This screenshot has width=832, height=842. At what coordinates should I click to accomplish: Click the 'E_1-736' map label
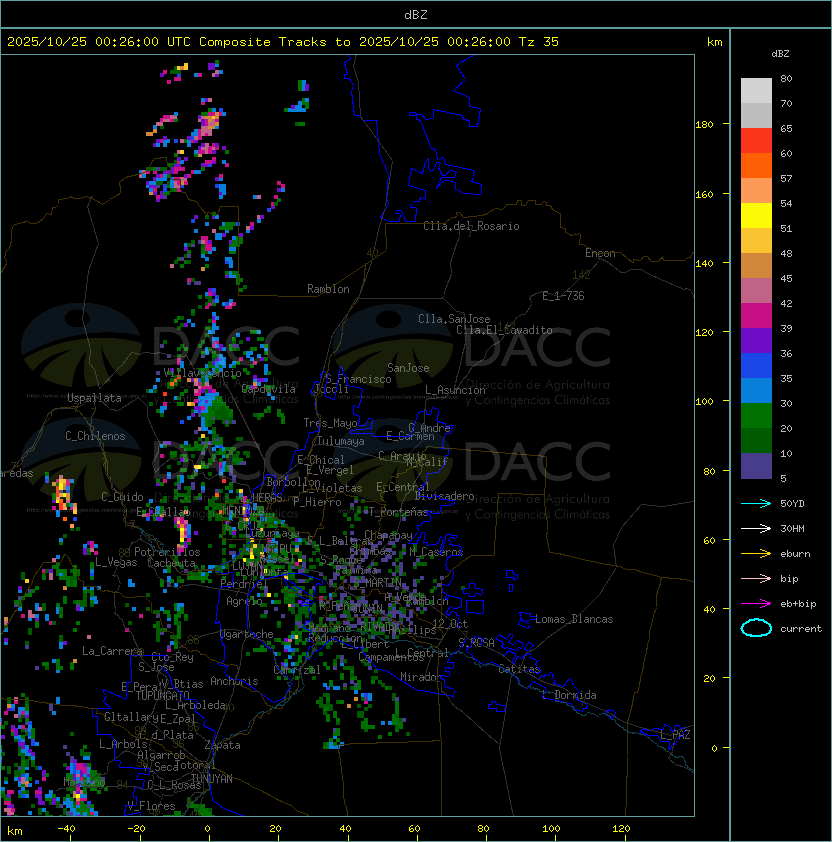[x=563, y=296]
